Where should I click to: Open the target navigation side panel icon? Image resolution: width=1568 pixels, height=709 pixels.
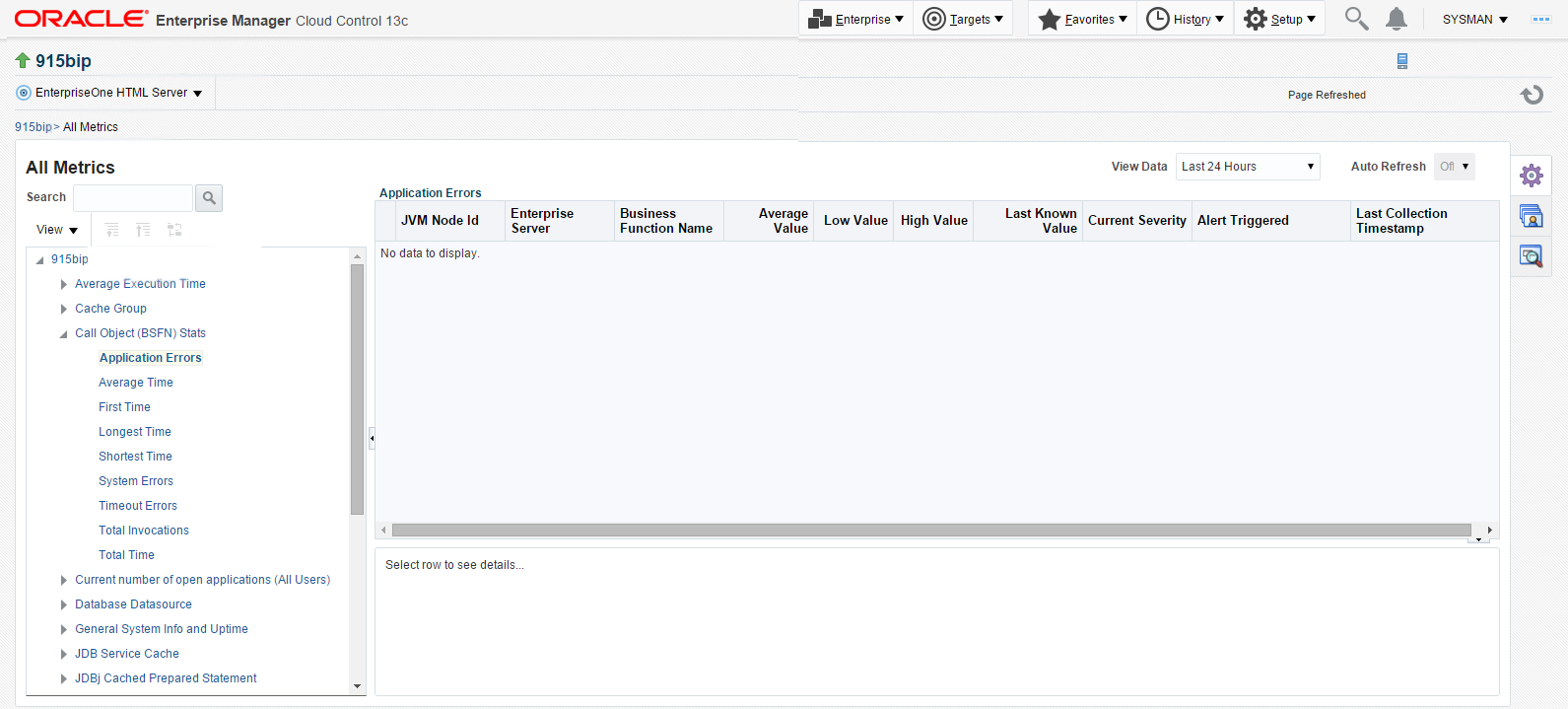point(1532,216)
